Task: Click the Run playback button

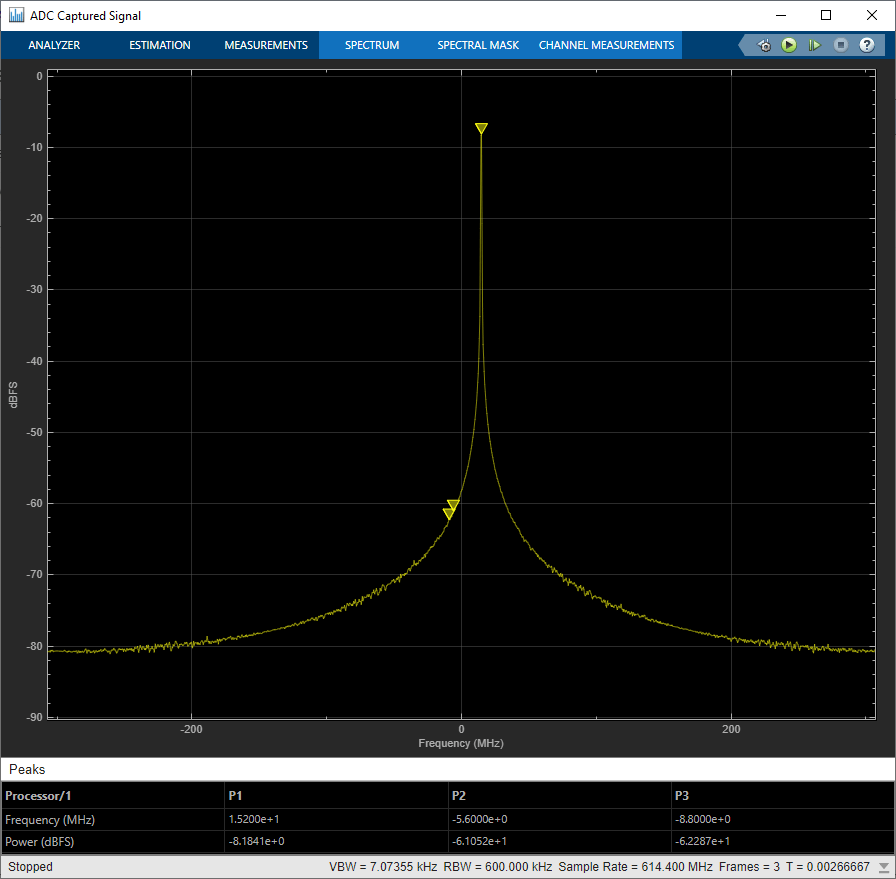Action: 789,45
